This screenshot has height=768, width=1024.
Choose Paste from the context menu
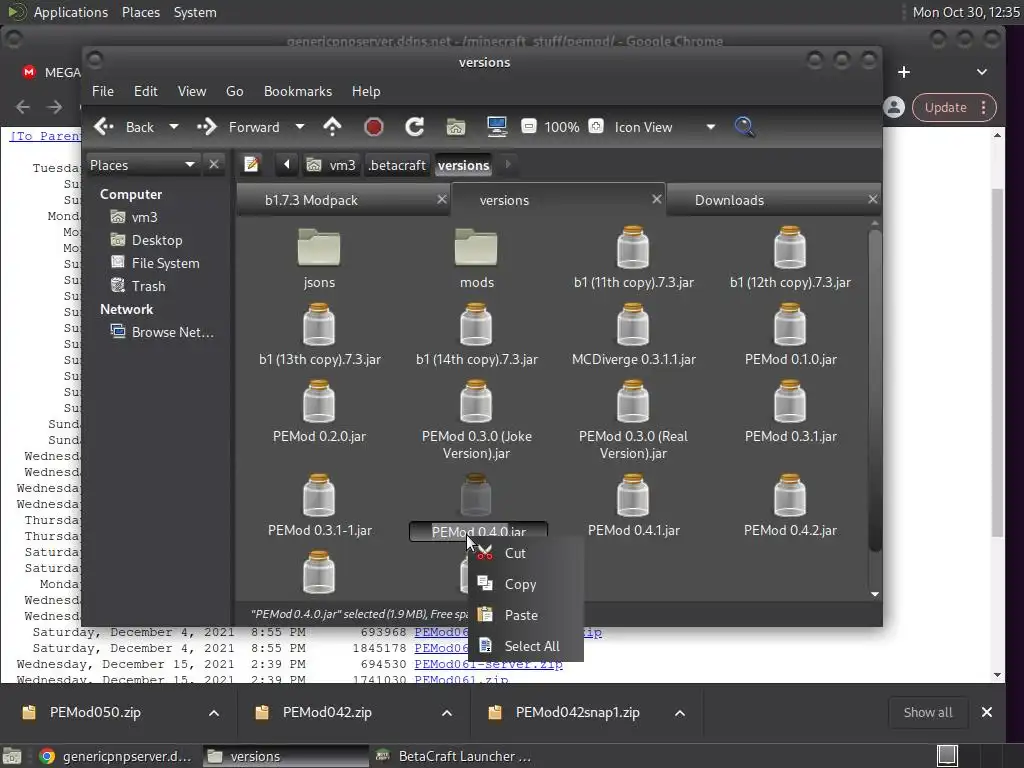coord(526,615)
